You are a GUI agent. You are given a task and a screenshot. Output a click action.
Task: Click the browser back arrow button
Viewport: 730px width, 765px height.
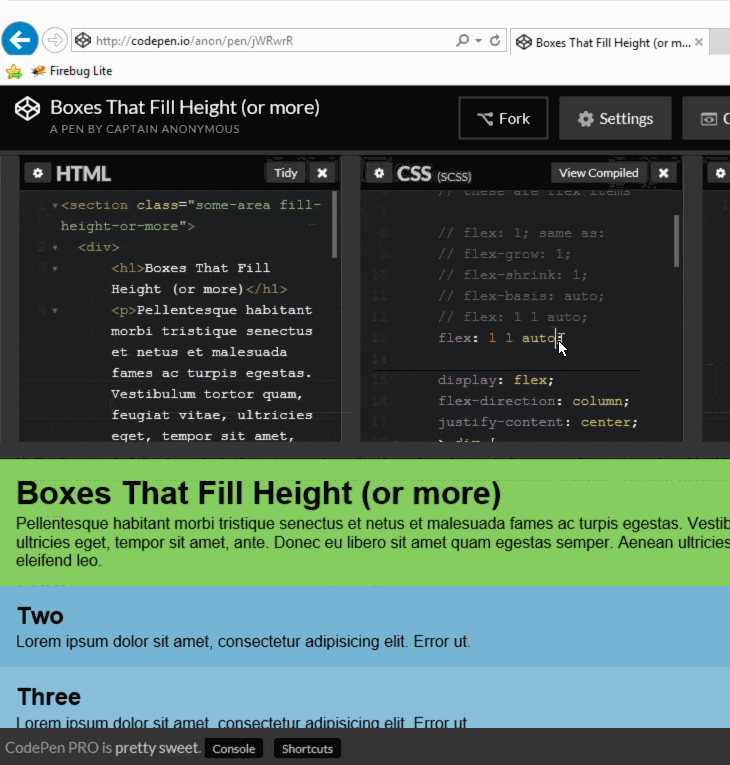click(20, 40)
